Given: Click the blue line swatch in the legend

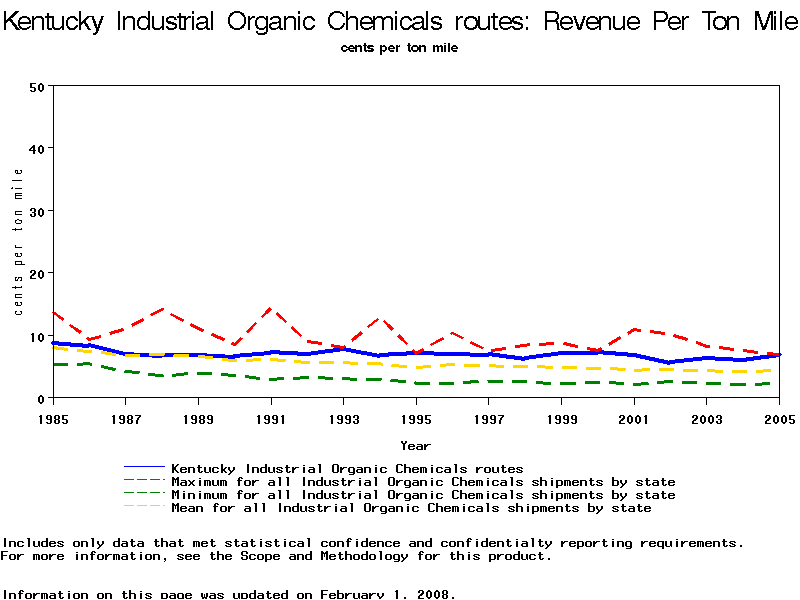Looking at the screenshot, I should 144,468.
